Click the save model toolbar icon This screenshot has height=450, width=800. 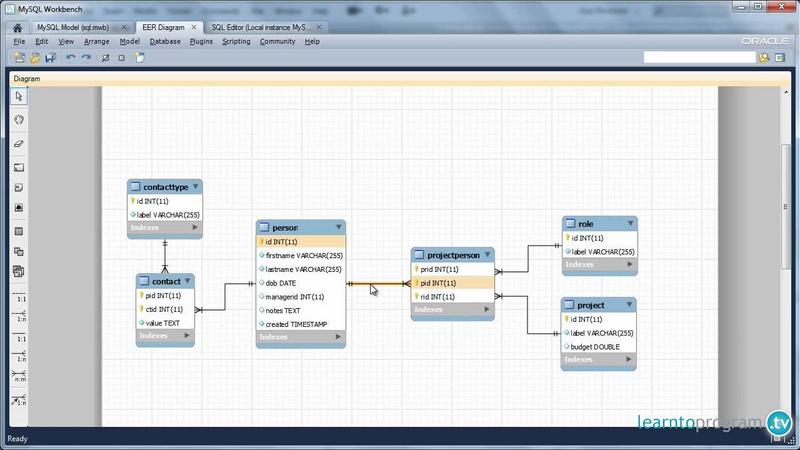tap(51, 58)
